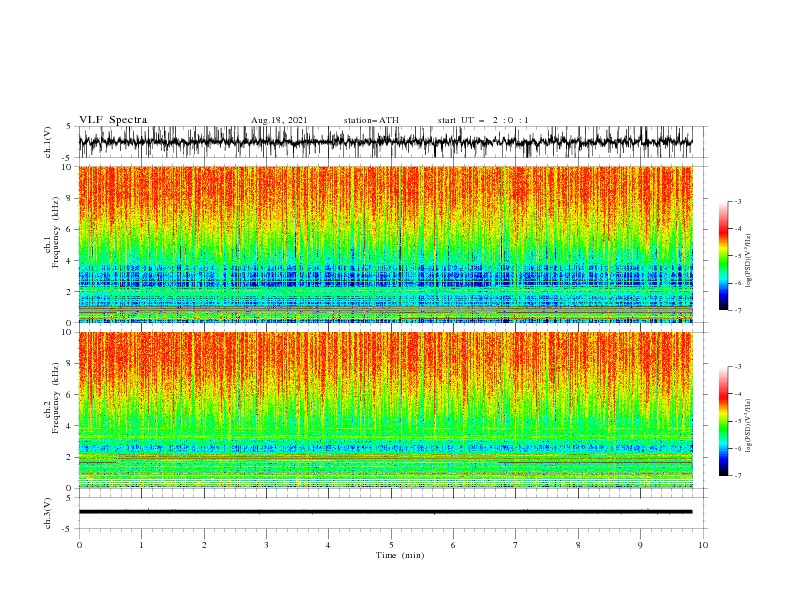Click the time axis tick "2"
This screenshot has width=792, height=612.
point(204,545)
